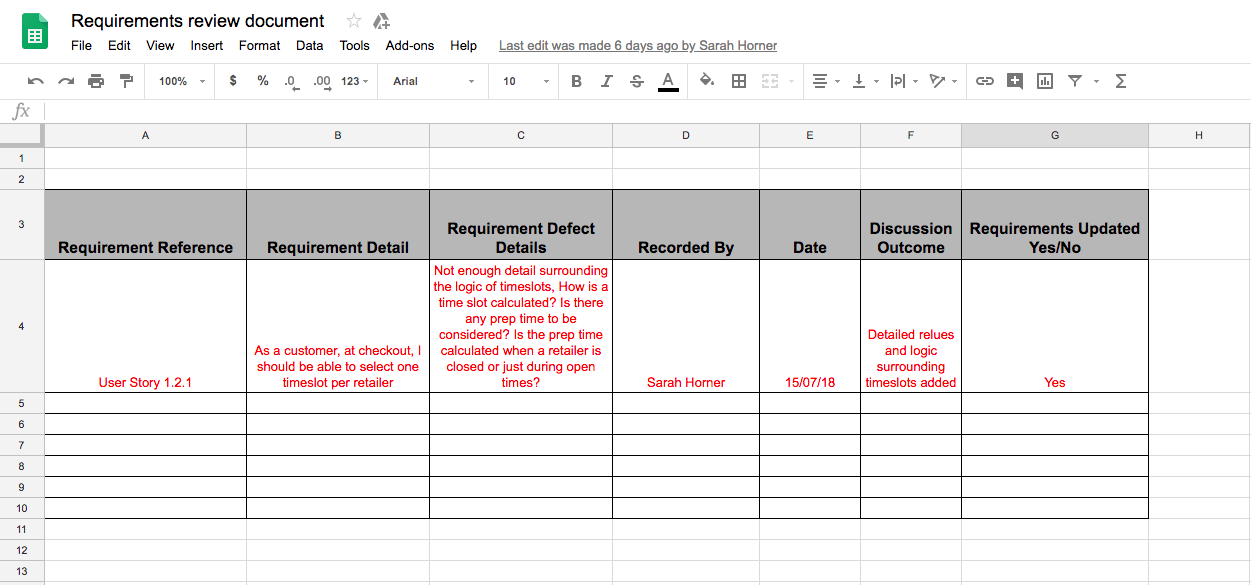Open the horizontal align dropdown
The width and height of the screenshot is (1251, 585).
(828, 81)
